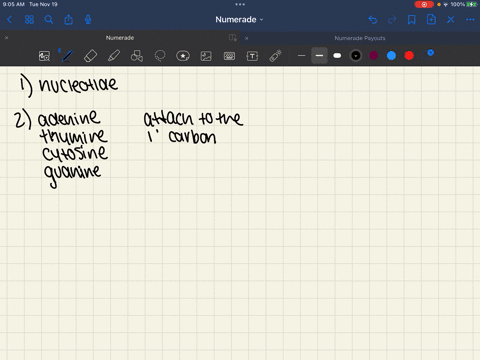The width and height of the screenshot is (480, 360).
Task: Select the text box tool
Action: (x=252, y=56)
